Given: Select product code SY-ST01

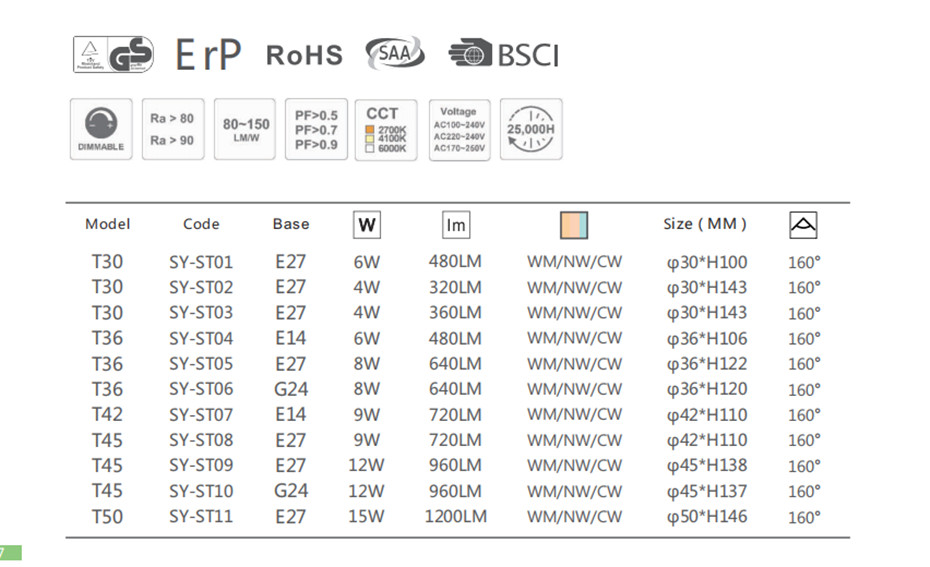Looking at the screenshot, I should [x=201, y=263].
